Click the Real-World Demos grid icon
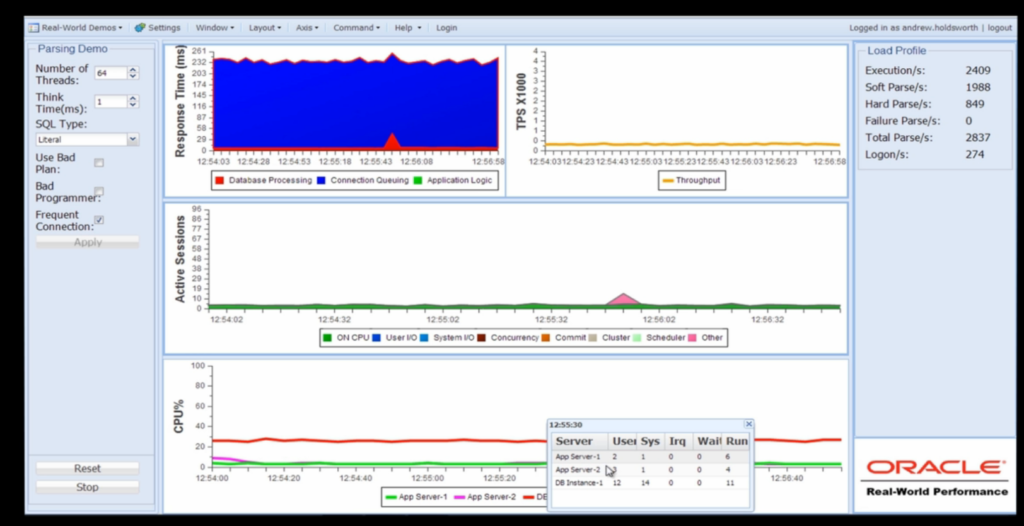 [33, 27]
